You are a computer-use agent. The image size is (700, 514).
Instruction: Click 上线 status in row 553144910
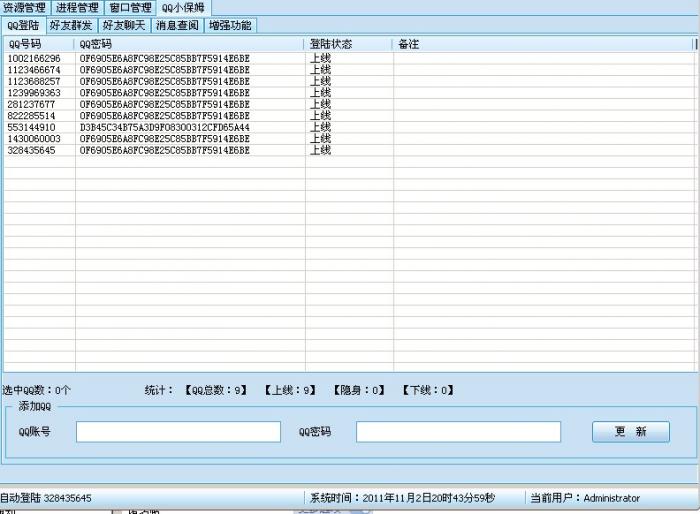321,127
